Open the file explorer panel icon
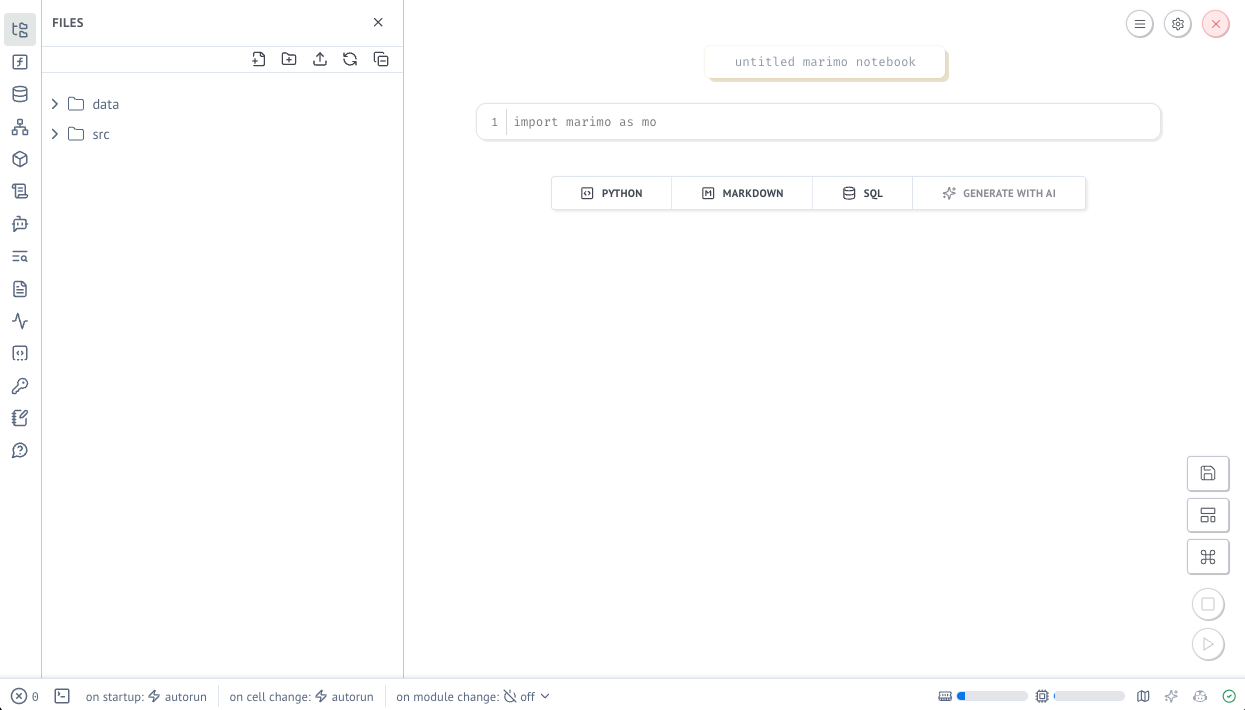Image resolution: width=1245 pixels, height=710 pixels. click(x=20, y=30)
